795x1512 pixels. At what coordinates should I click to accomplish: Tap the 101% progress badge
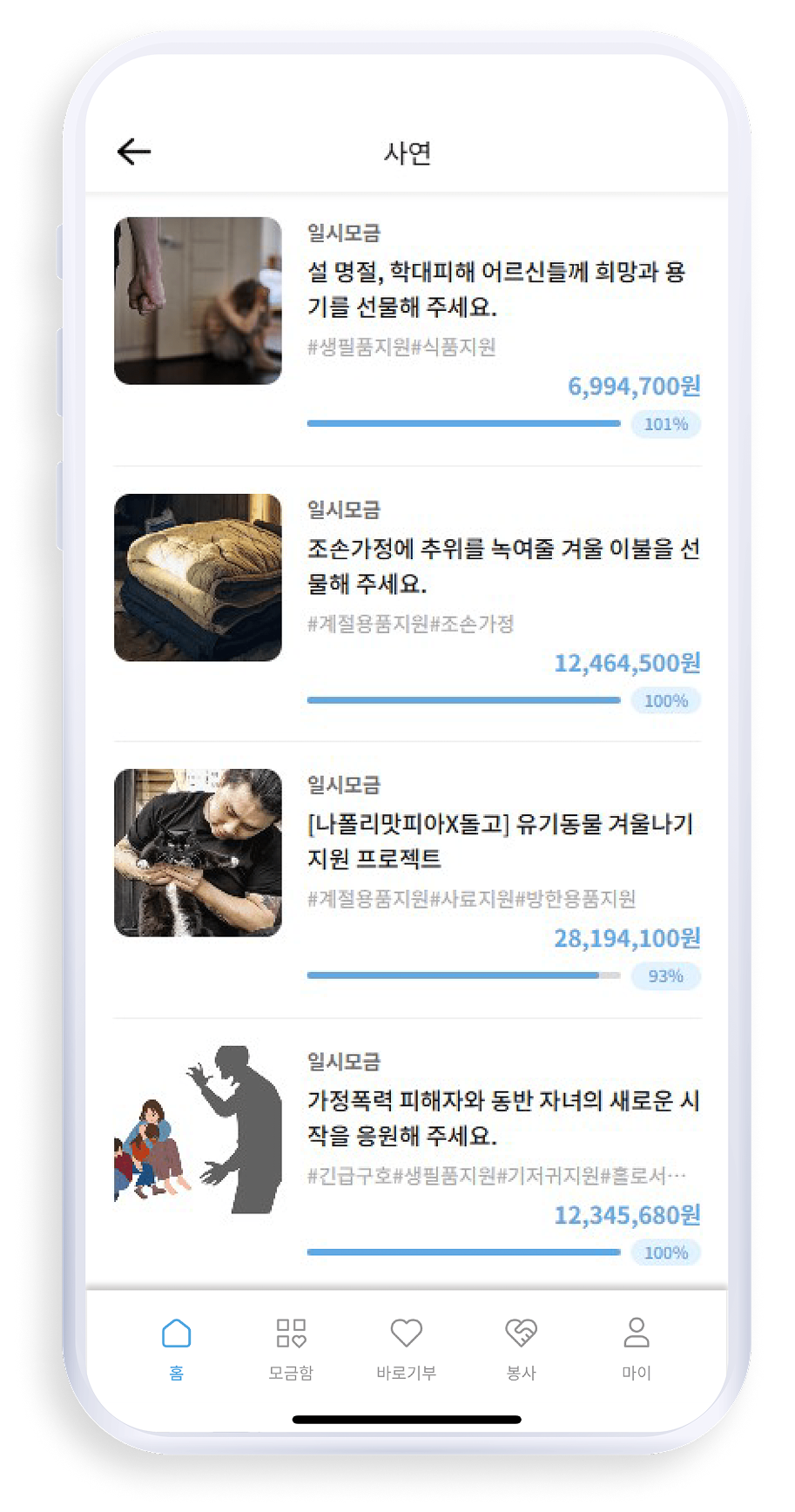pyautogui.click(x=666, y=424)
